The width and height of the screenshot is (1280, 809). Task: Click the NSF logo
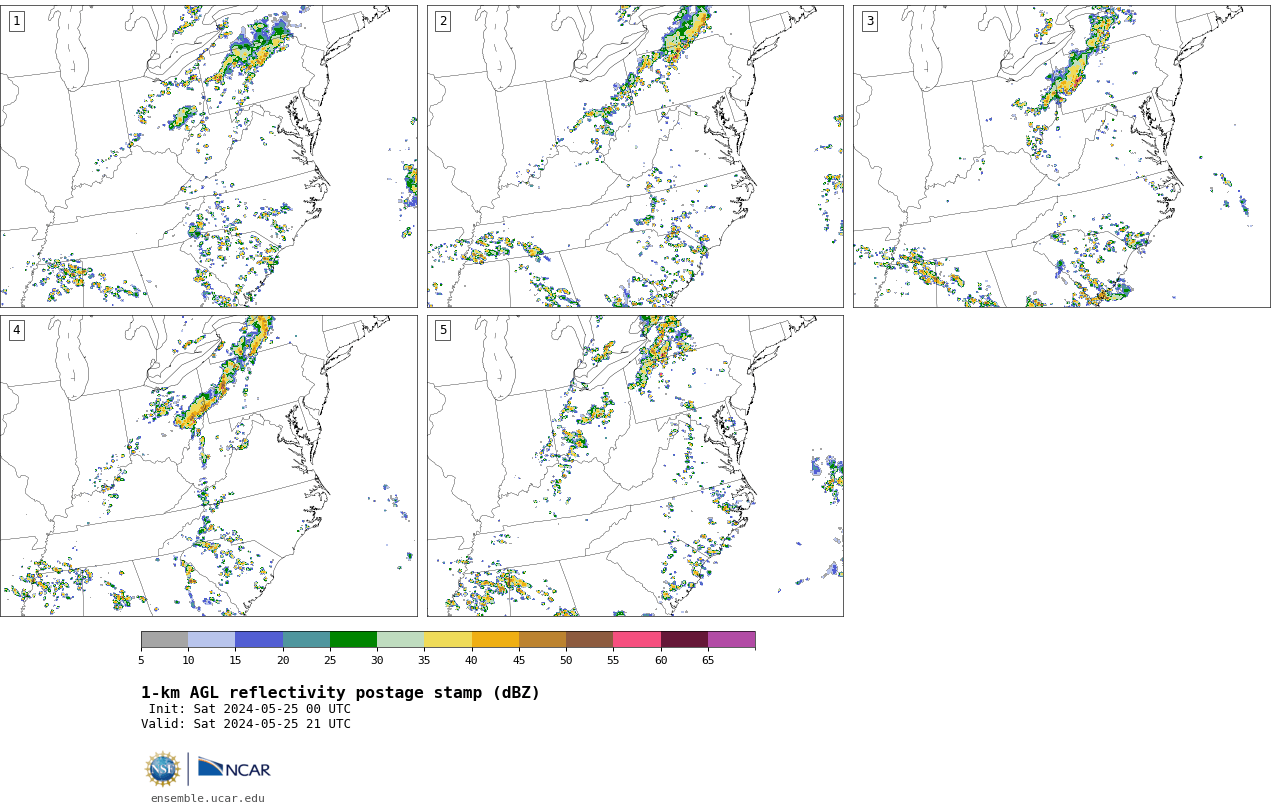point(163,769)
